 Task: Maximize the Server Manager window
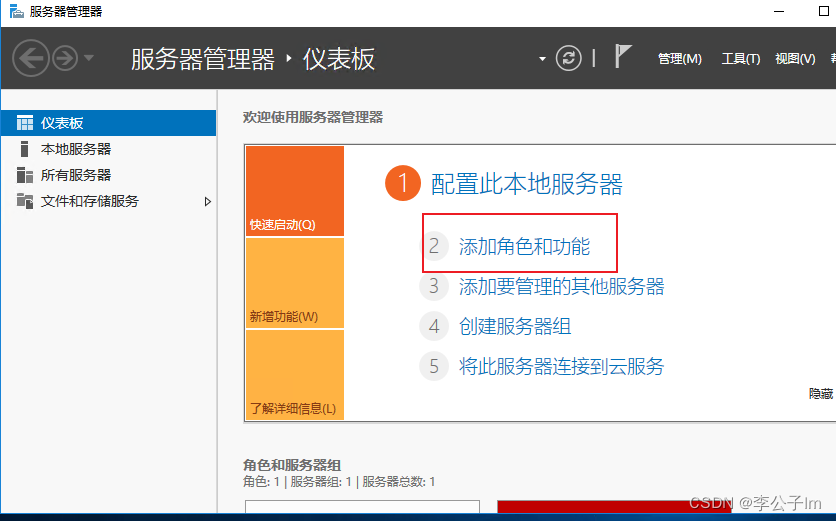tap(824, 11)
